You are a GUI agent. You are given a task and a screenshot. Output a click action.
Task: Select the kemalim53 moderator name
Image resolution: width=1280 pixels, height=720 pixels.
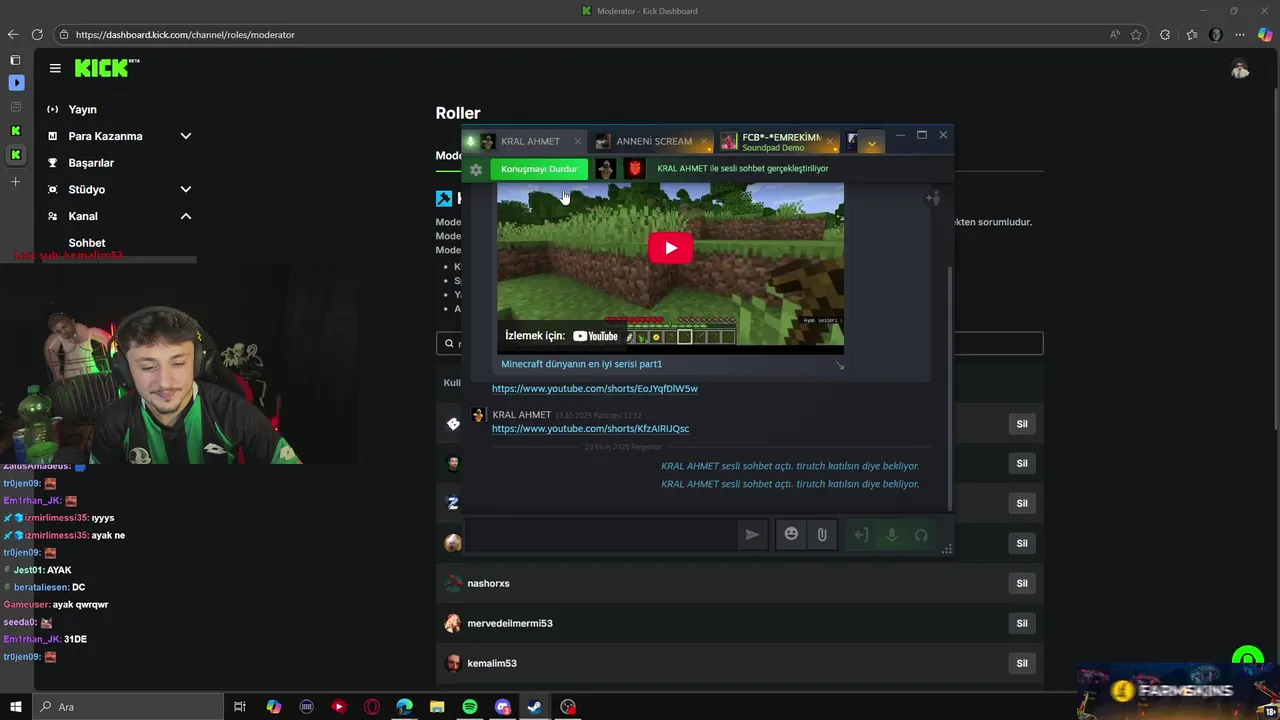[492, 663]
